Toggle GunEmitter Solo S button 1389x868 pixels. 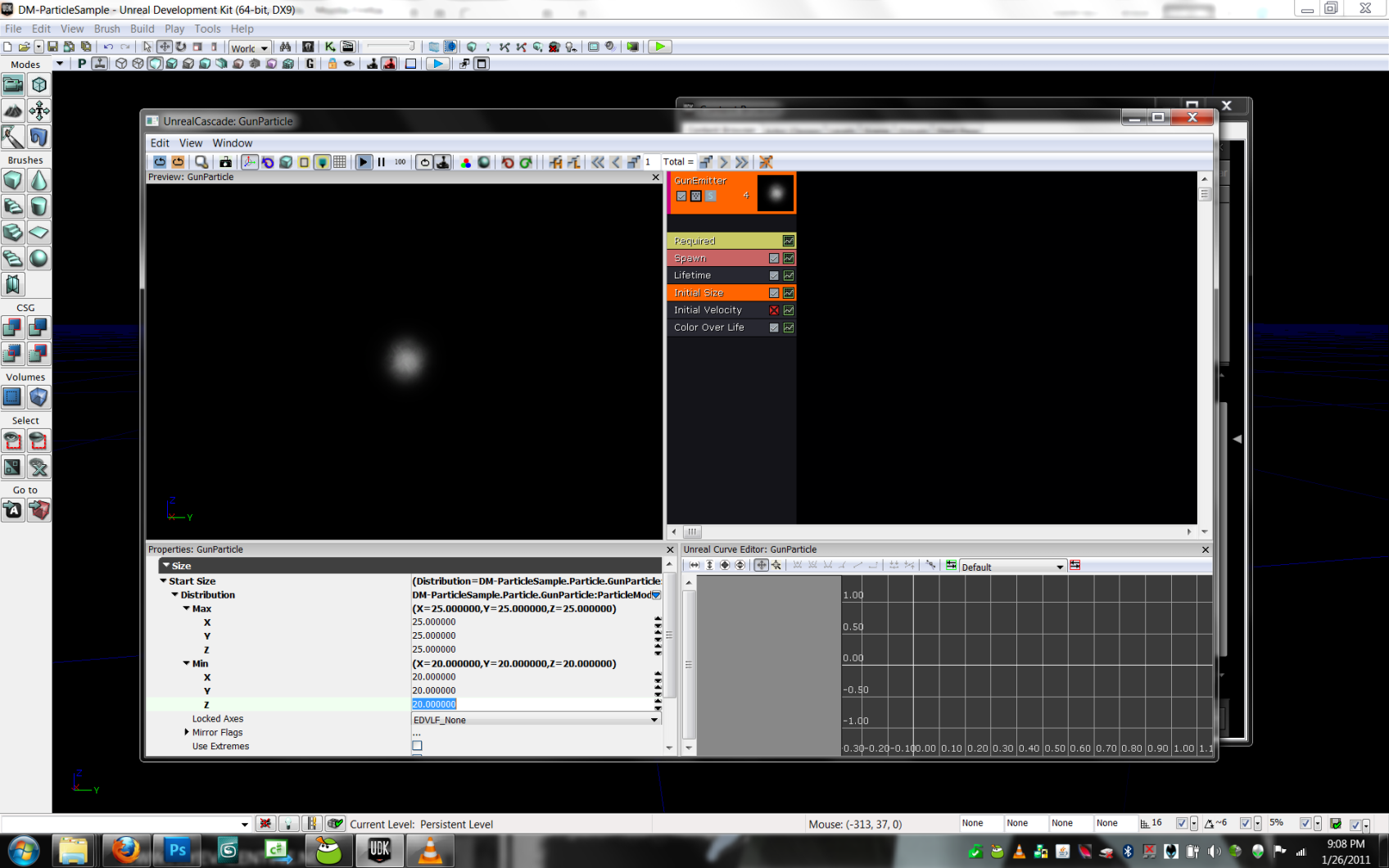click(x=711, y=196)
